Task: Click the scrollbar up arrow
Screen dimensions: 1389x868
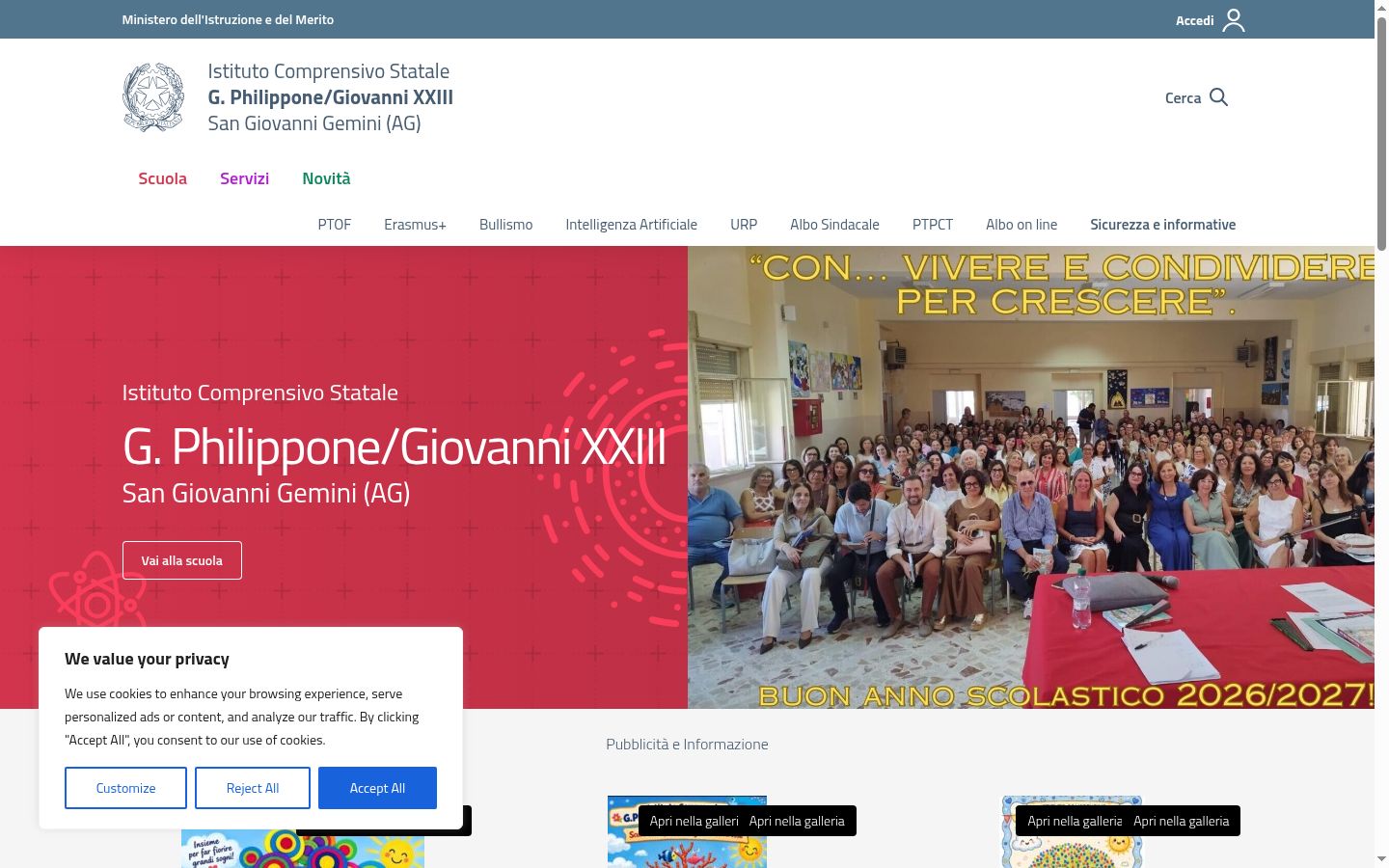Action: coord(1381,8)
